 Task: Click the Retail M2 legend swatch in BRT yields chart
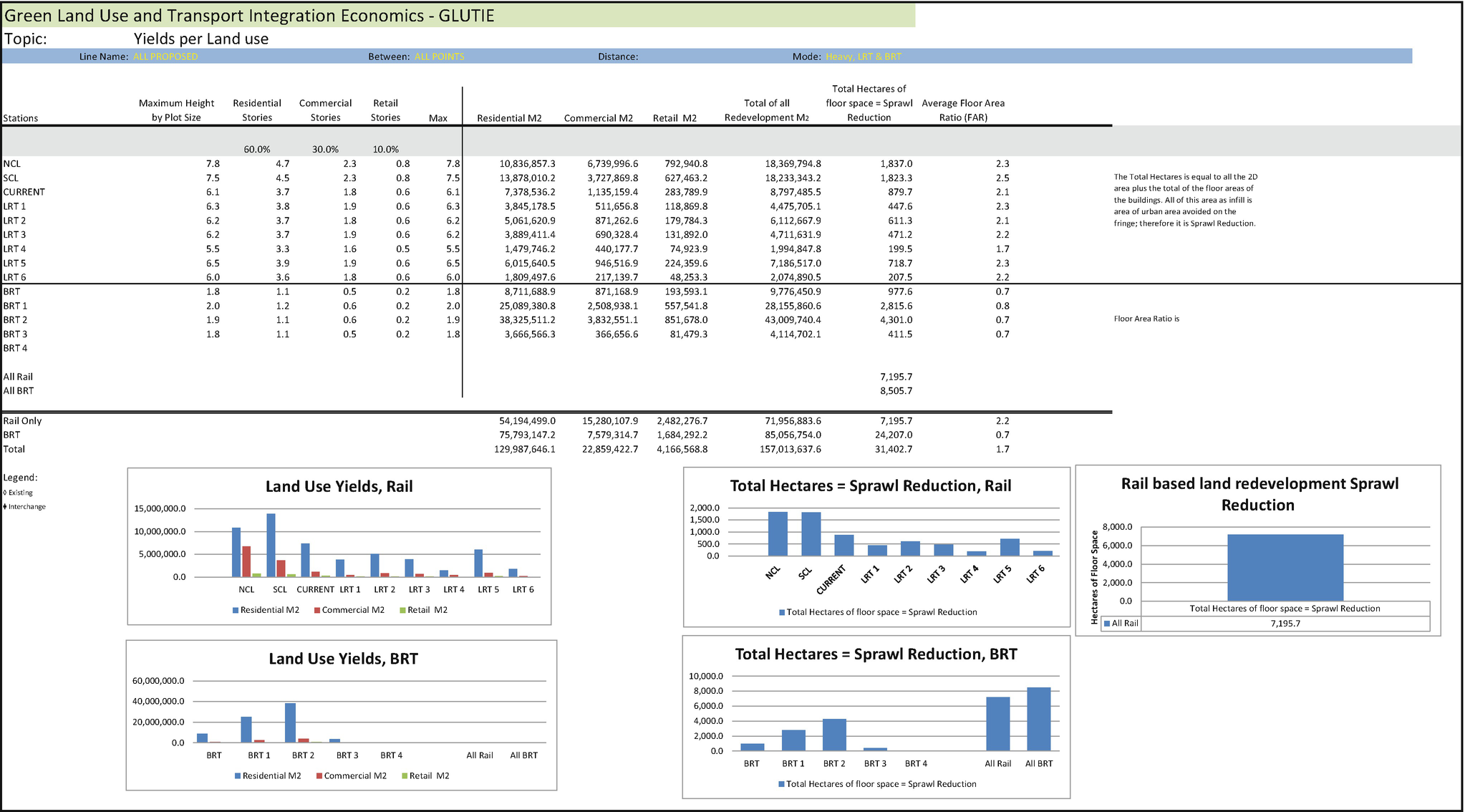point(405,775)
